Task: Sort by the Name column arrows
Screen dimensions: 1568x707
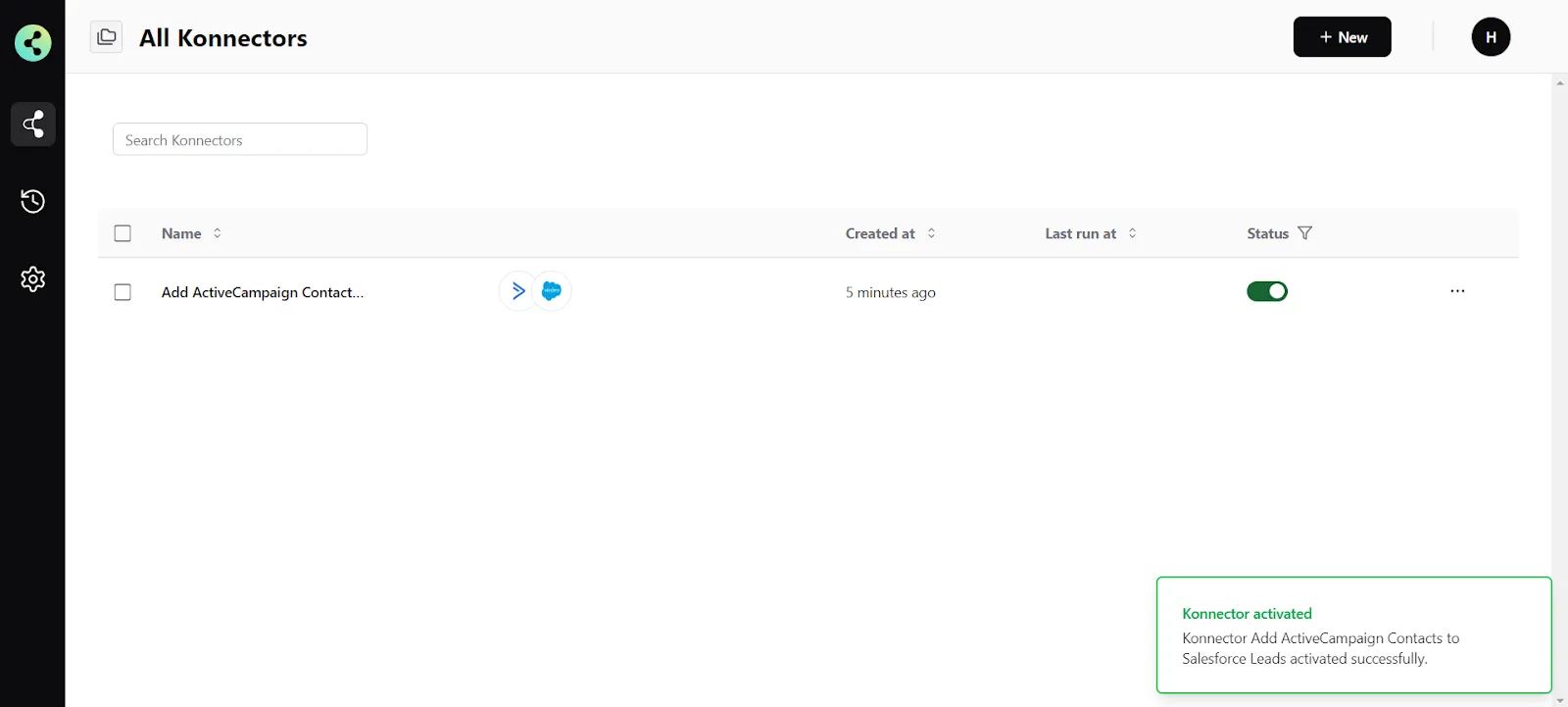Action: pos(218,233)
